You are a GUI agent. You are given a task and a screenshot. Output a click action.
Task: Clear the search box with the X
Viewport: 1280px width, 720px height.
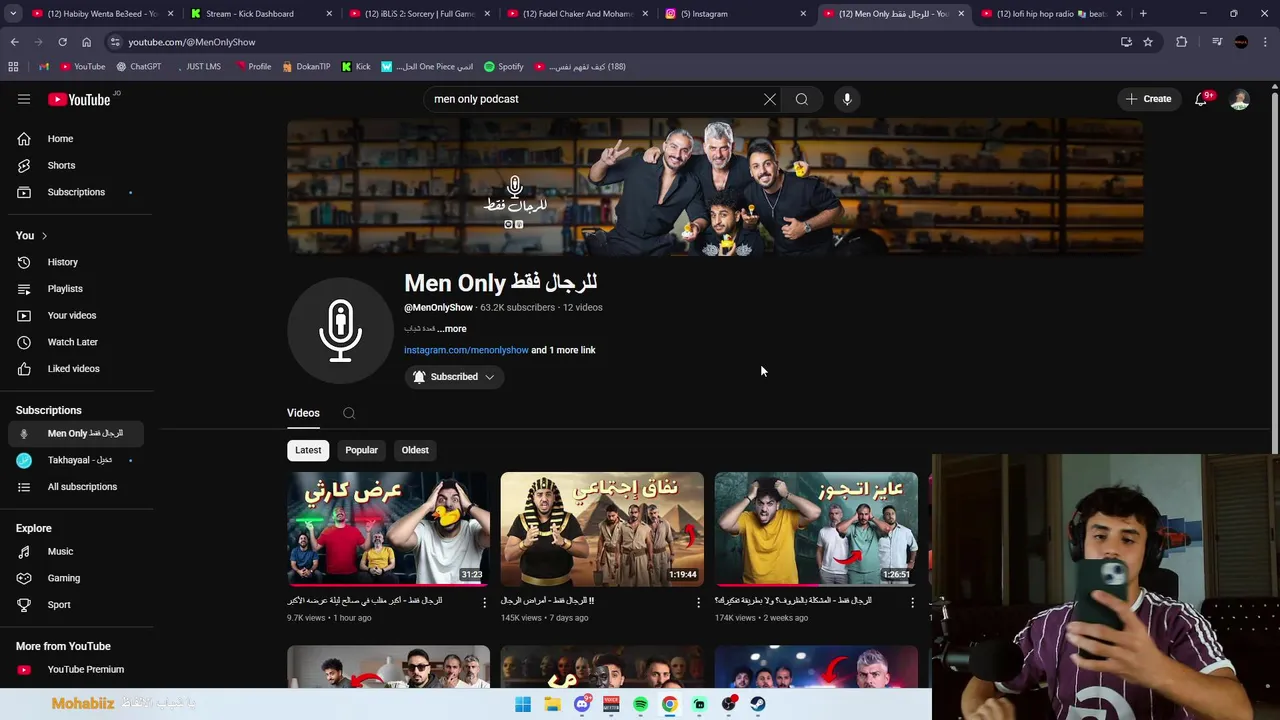769,99
